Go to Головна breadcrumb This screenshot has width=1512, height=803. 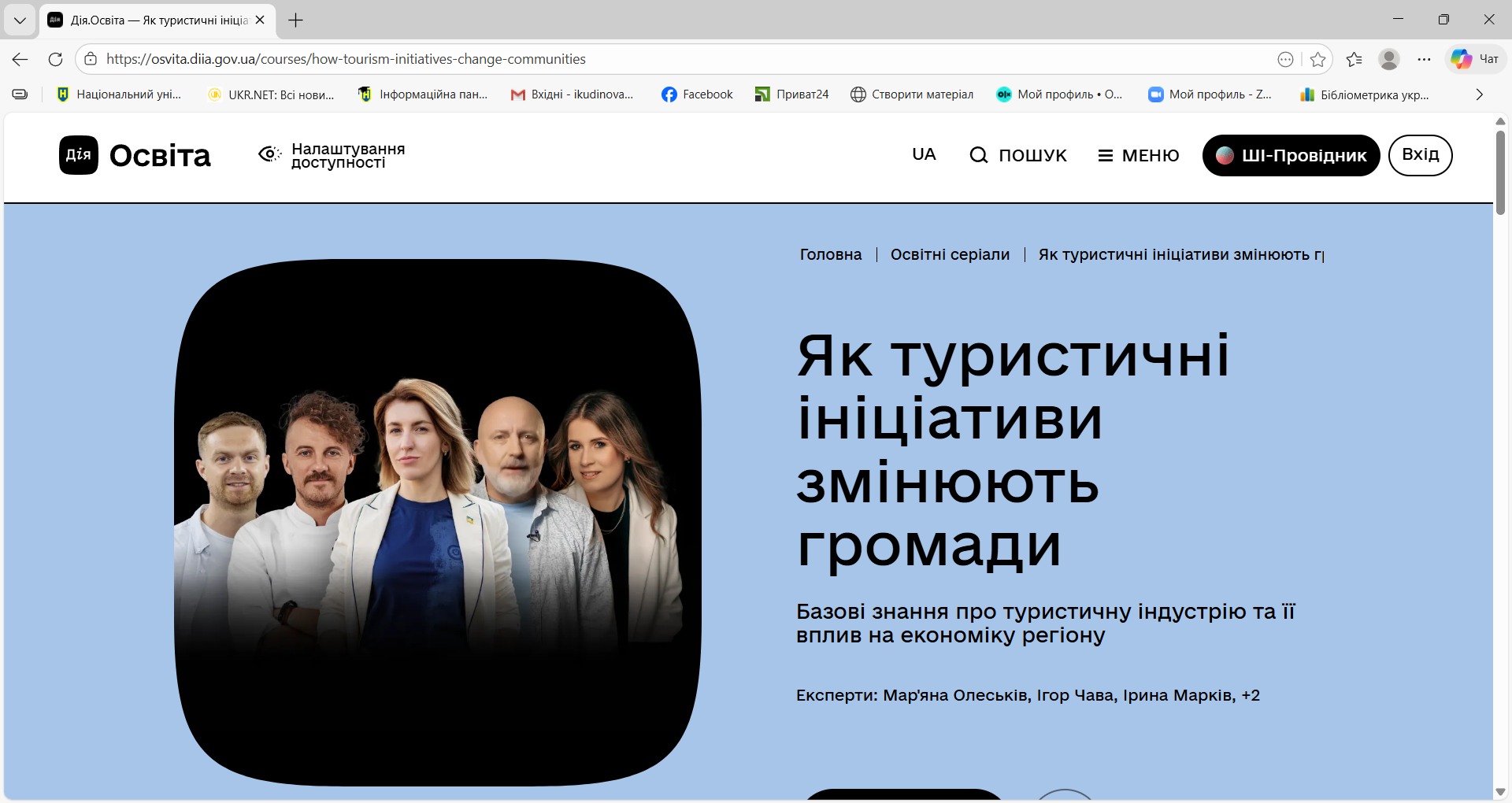[831, 254]
